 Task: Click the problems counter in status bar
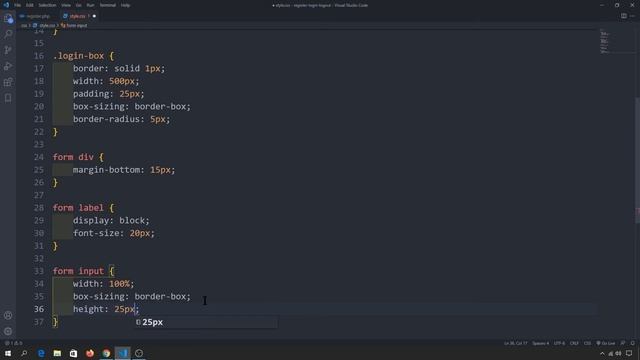[x=14, y=343]
